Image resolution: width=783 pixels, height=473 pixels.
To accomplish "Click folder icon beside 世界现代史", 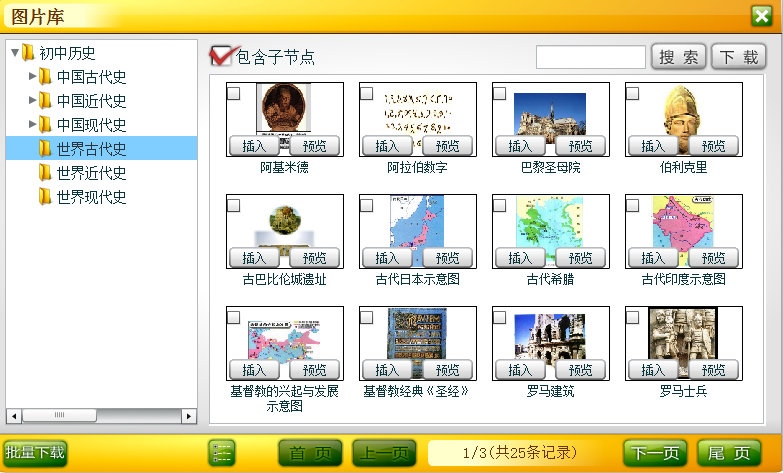I will pyautogui.click(x=44, y=197).
